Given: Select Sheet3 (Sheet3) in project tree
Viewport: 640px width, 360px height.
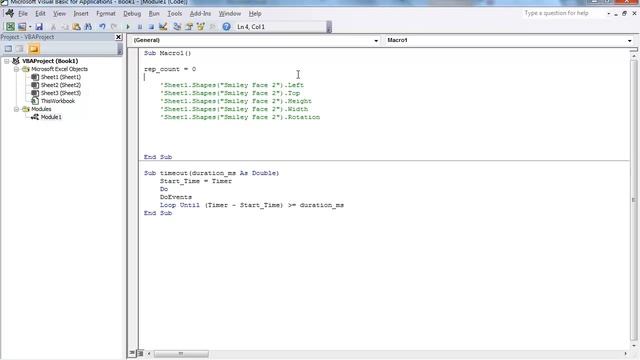Looking at the screenshot, I should pos(60,93).
